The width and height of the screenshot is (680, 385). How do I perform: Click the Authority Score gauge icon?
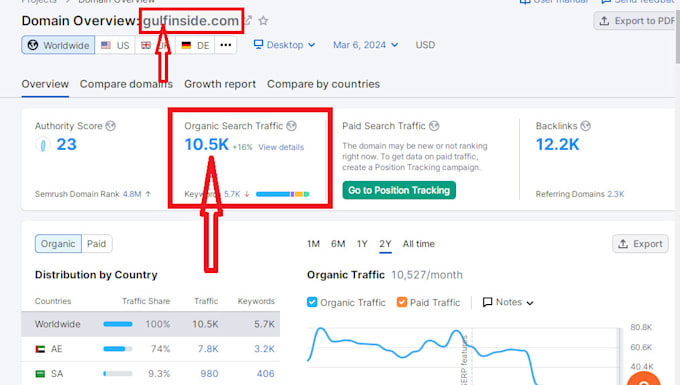42,144
